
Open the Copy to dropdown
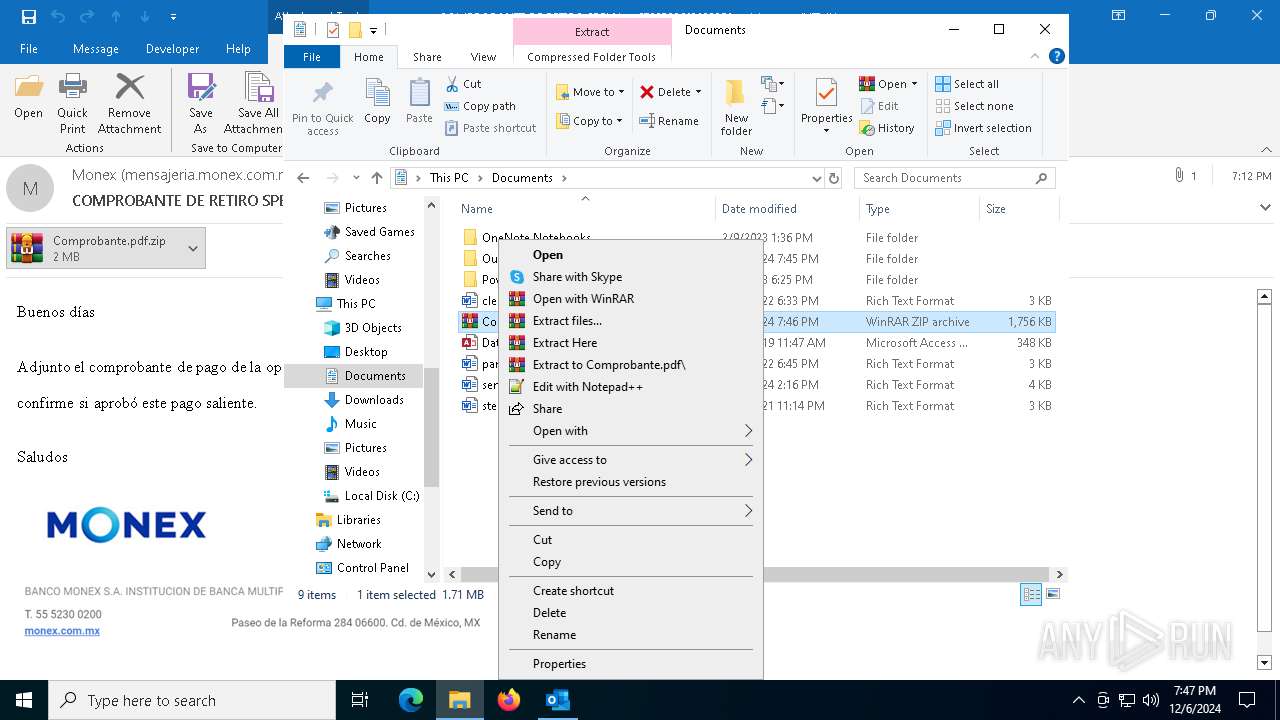590,121
